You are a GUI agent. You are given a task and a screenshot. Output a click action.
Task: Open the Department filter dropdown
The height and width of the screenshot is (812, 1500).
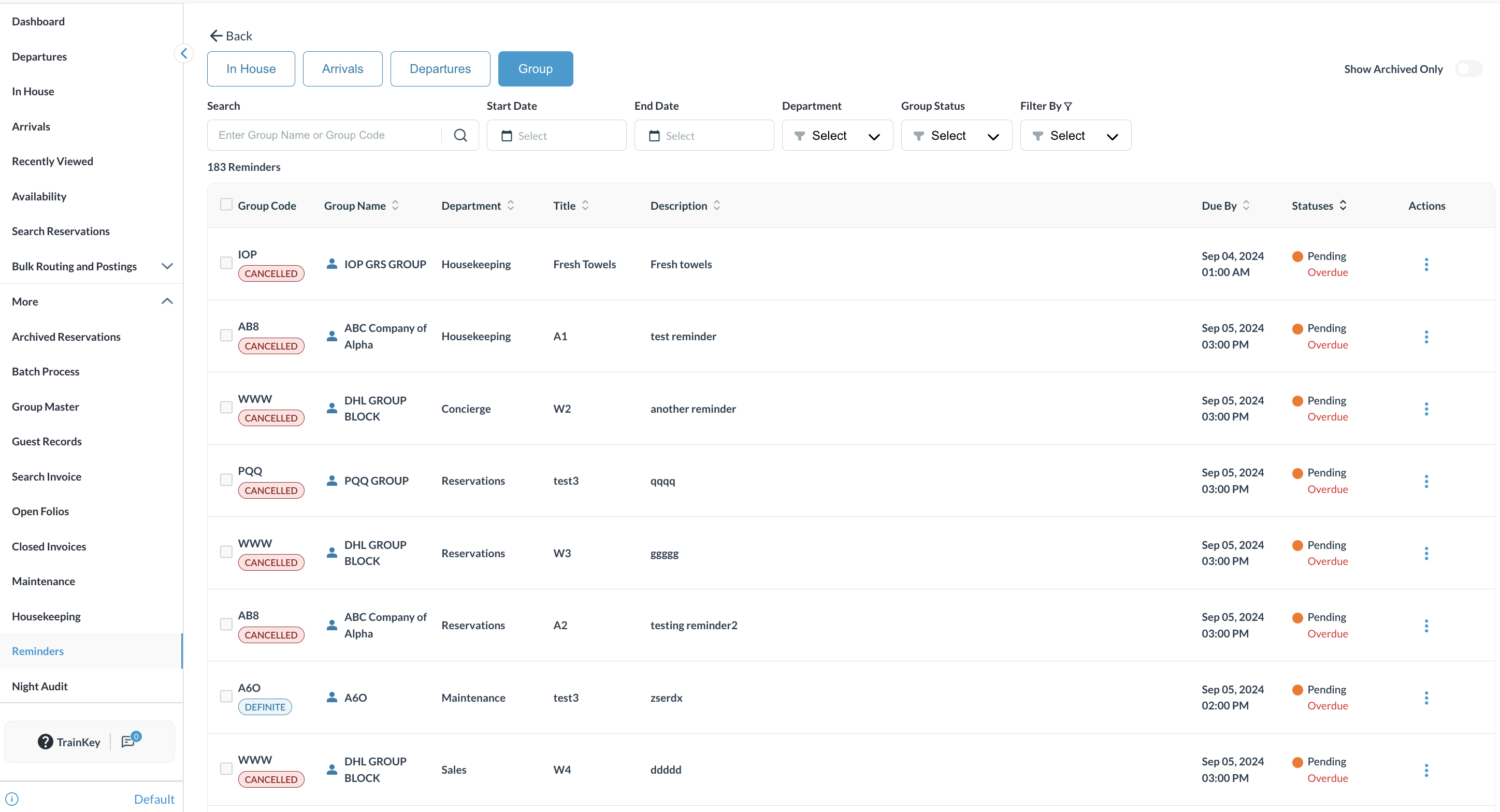[837, 136]
